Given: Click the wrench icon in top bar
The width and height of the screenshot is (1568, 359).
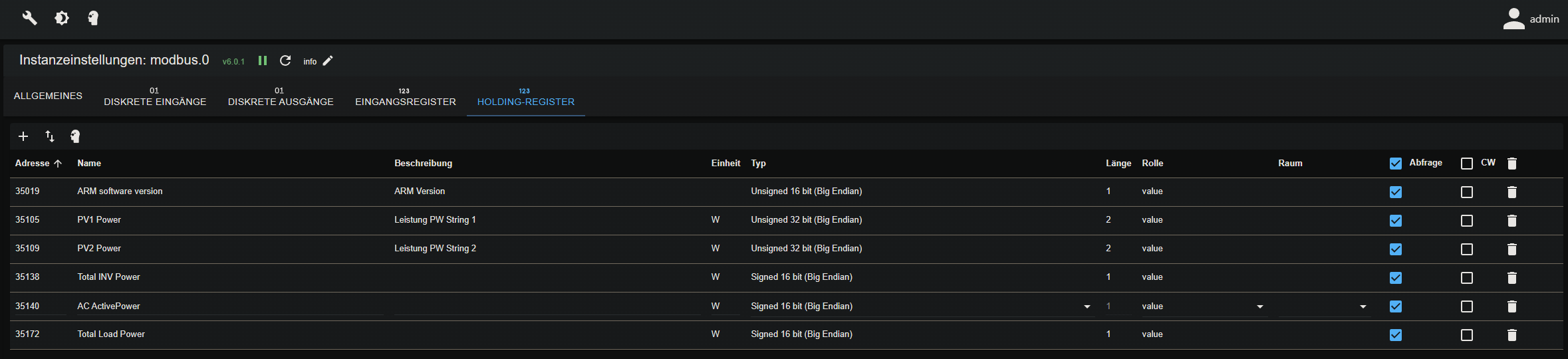Looking at the screenshot, I should coord(29,18).
